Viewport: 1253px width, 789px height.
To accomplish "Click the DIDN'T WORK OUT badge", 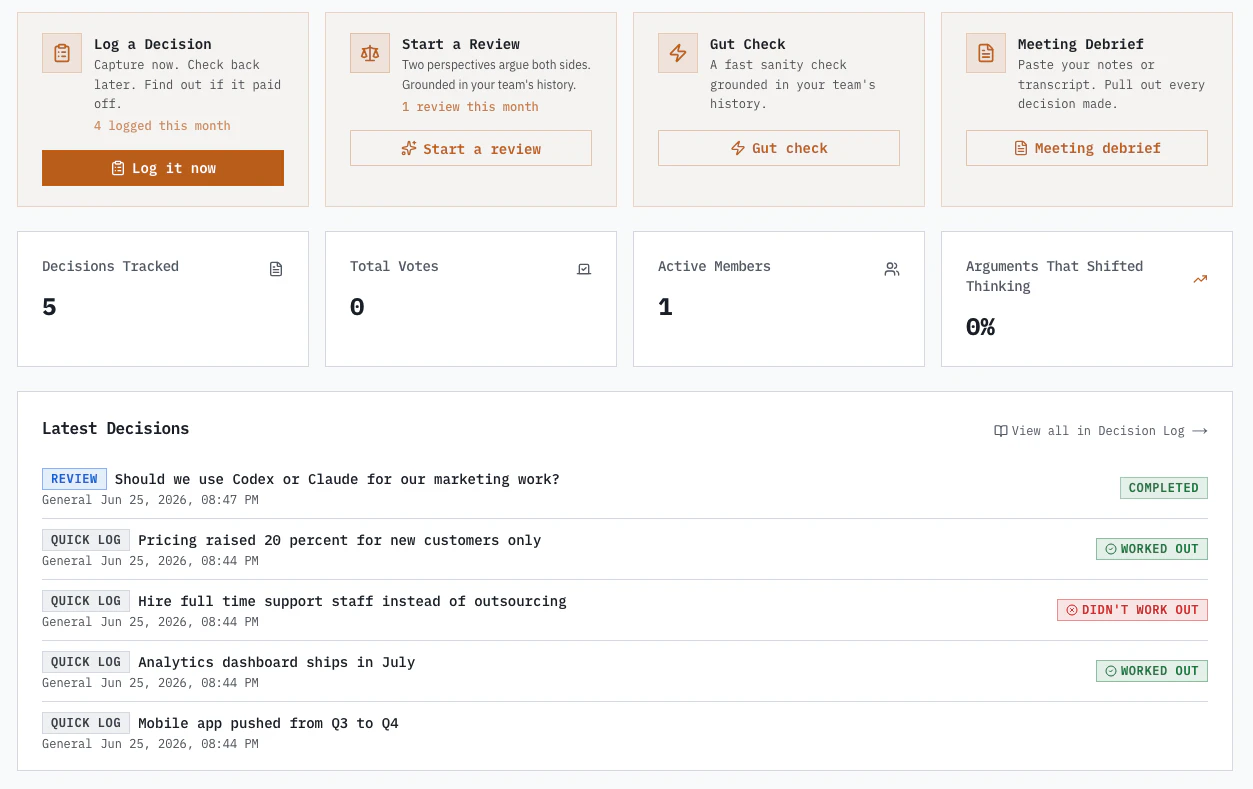I will point(1132,610).
